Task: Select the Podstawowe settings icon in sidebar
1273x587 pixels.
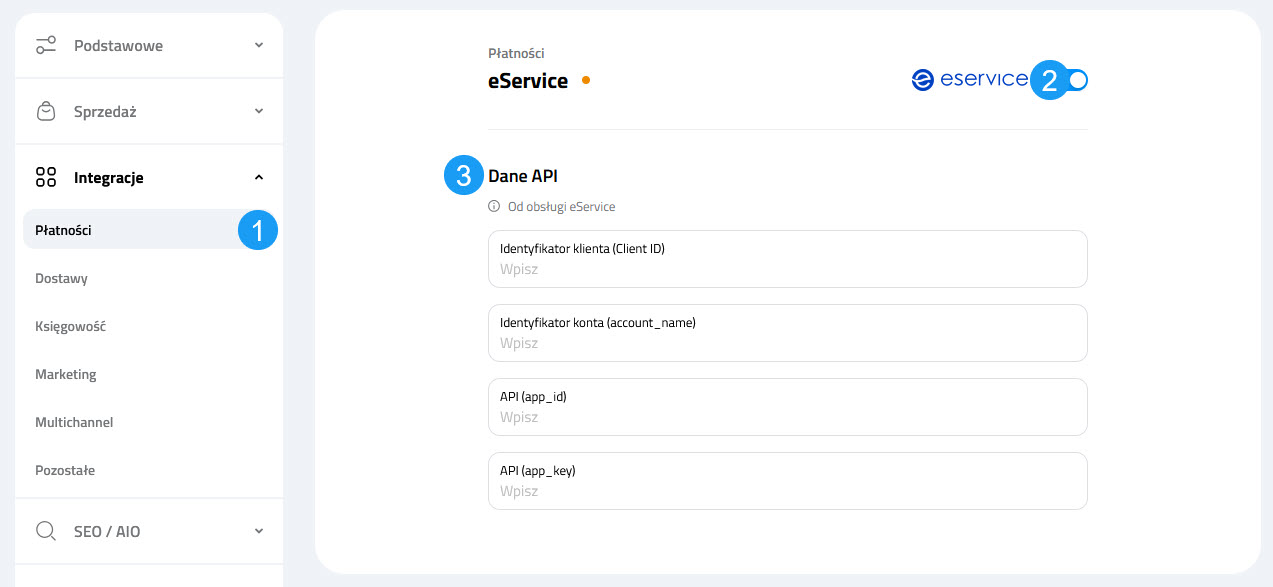Action: [x=46, y=45]
